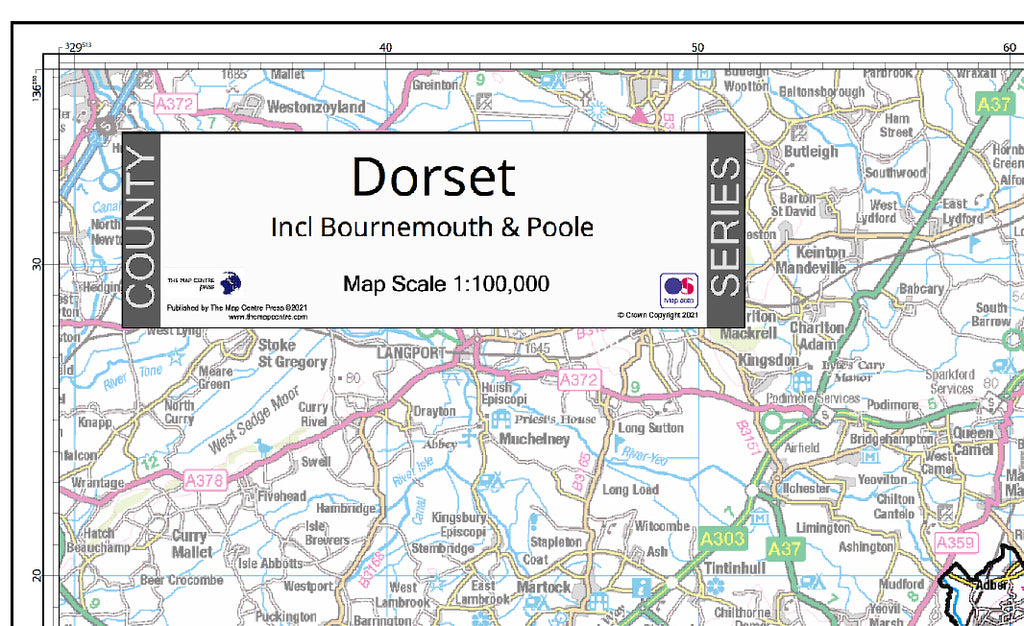This screenshot has height=626, width=1024.
Task: Expand the A378 road shield
Action: click(x=204, y=480)
